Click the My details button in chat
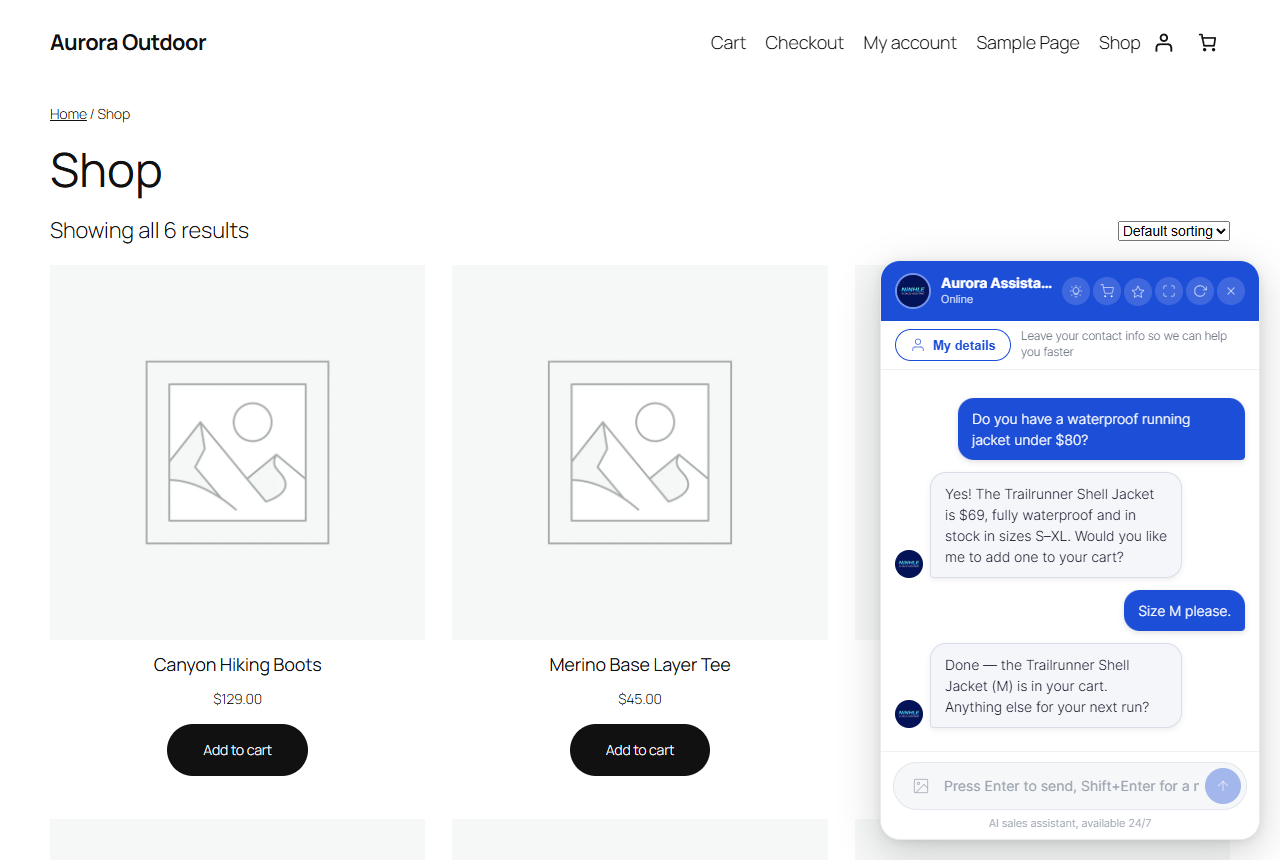The width and height of the screenshot is (1280, 860). (x=953, y=345)
